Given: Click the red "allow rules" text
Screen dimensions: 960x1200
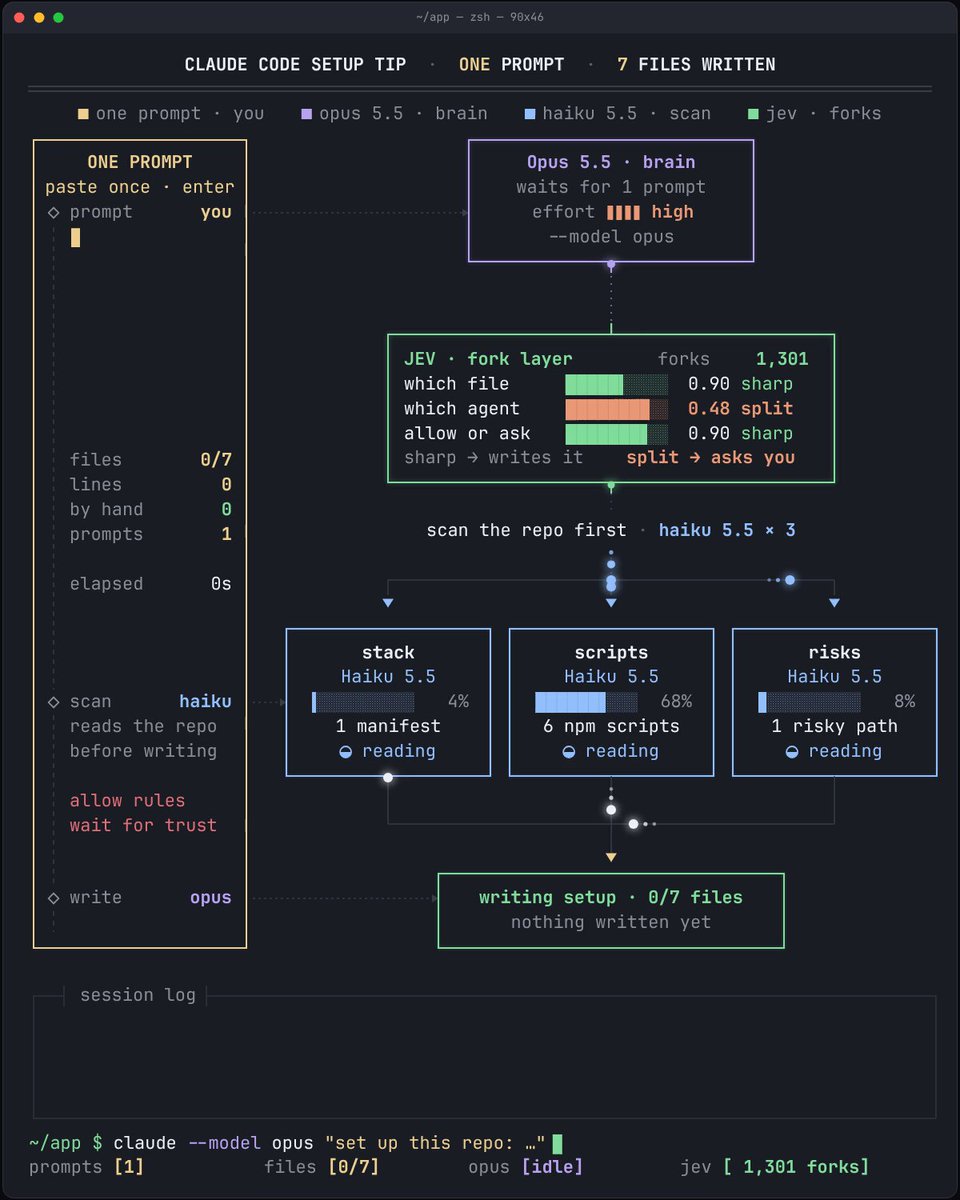Looking at the screenshot, I should point(127,801).
